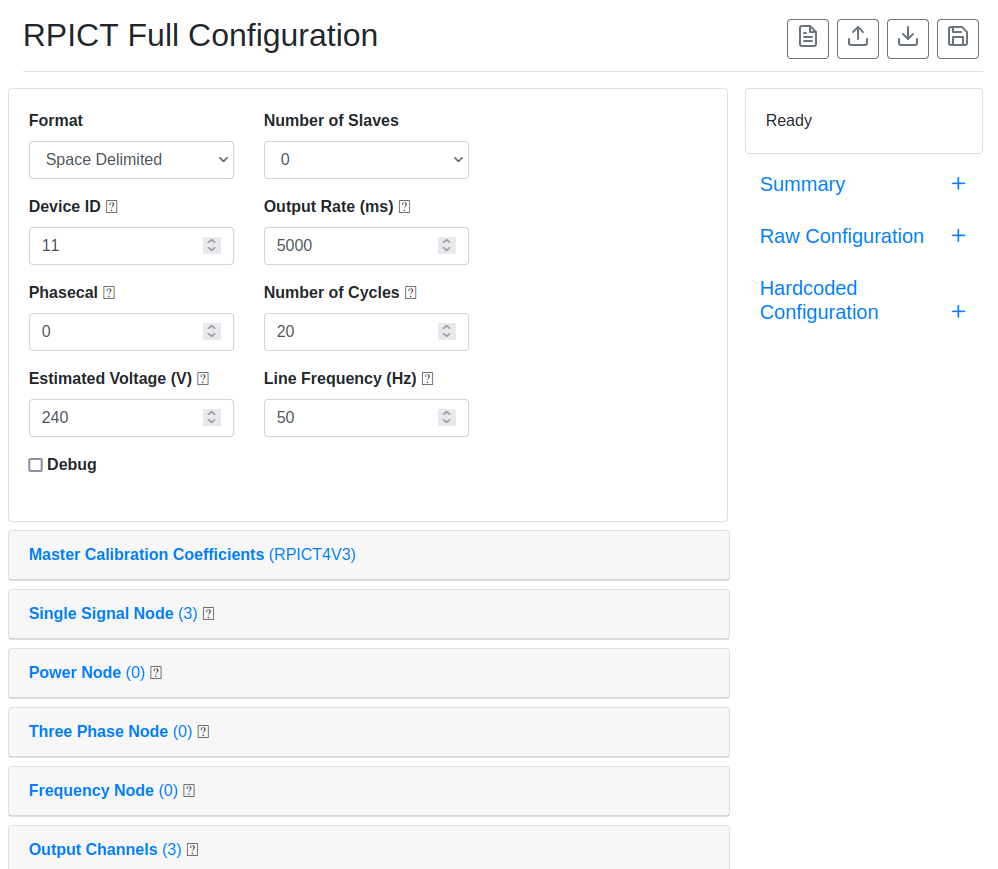Click the help icon beside Output Rate
Image resolution: width=998 pixels, height=869 pixels.
pos(404,207)
